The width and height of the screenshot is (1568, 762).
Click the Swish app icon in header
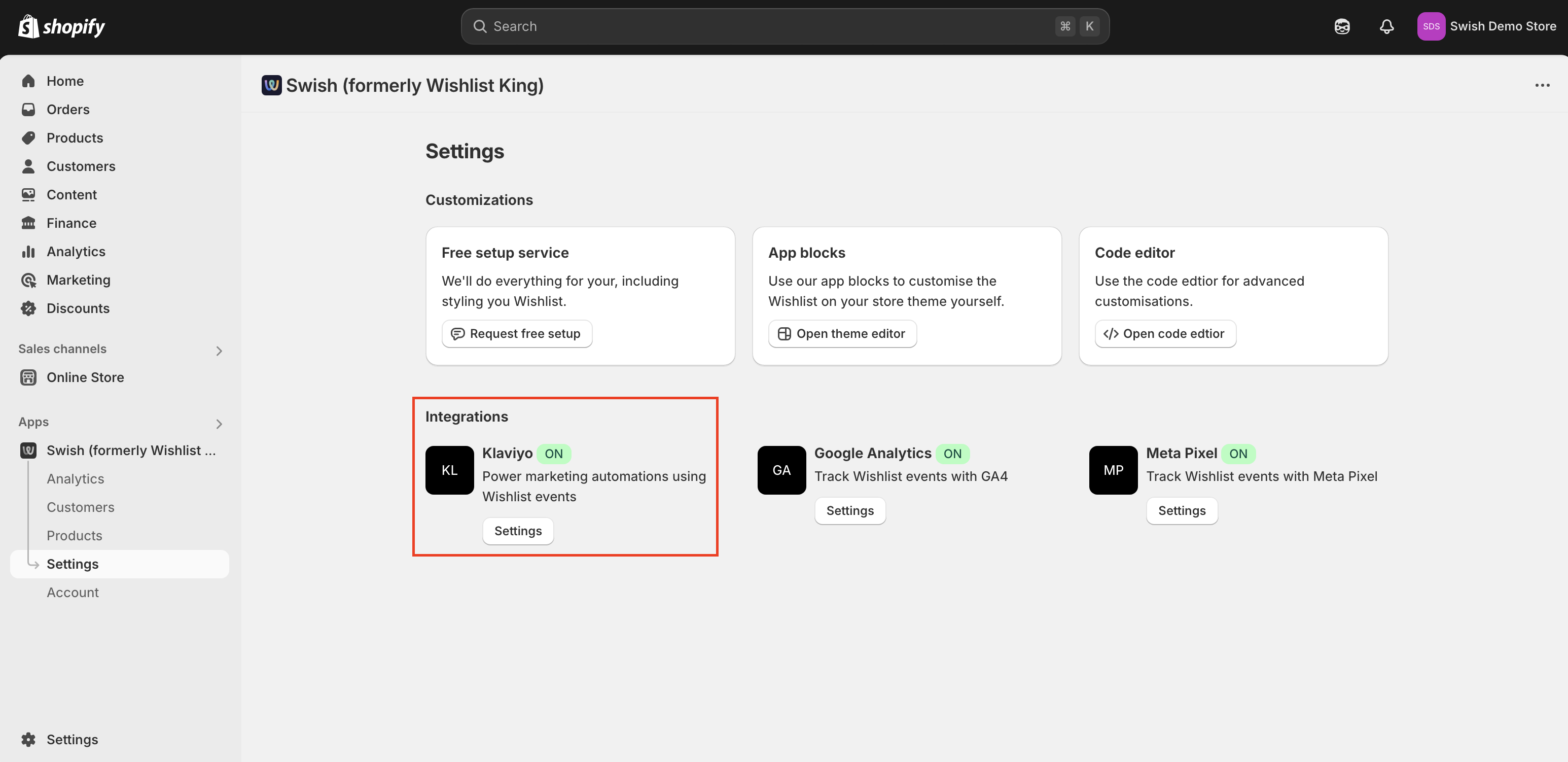click(x=271, y=85)
